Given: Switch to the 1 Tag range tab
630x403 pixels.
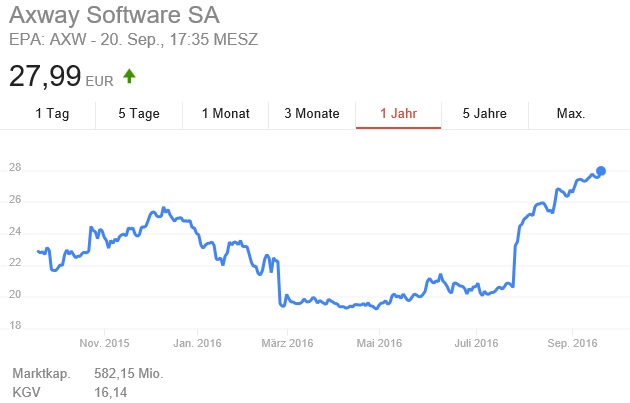Looking at the screenshot, I should coord(52,114).
